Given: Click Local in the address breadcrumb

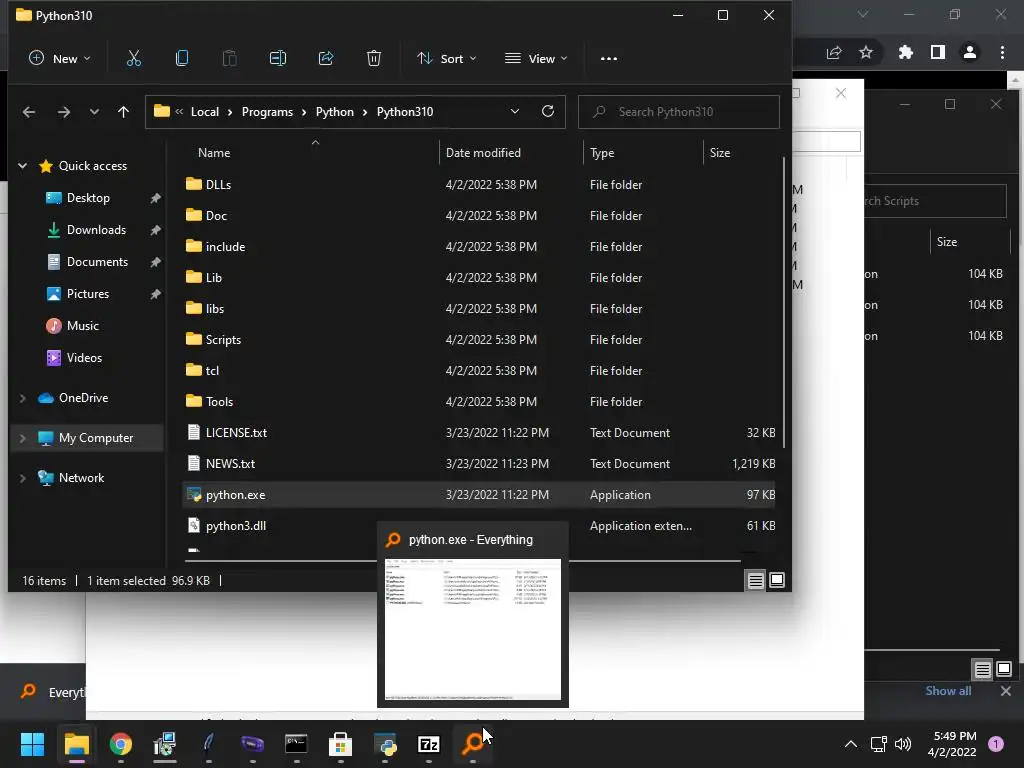Looking at the screenshot, I should click(x=204, y=112).
